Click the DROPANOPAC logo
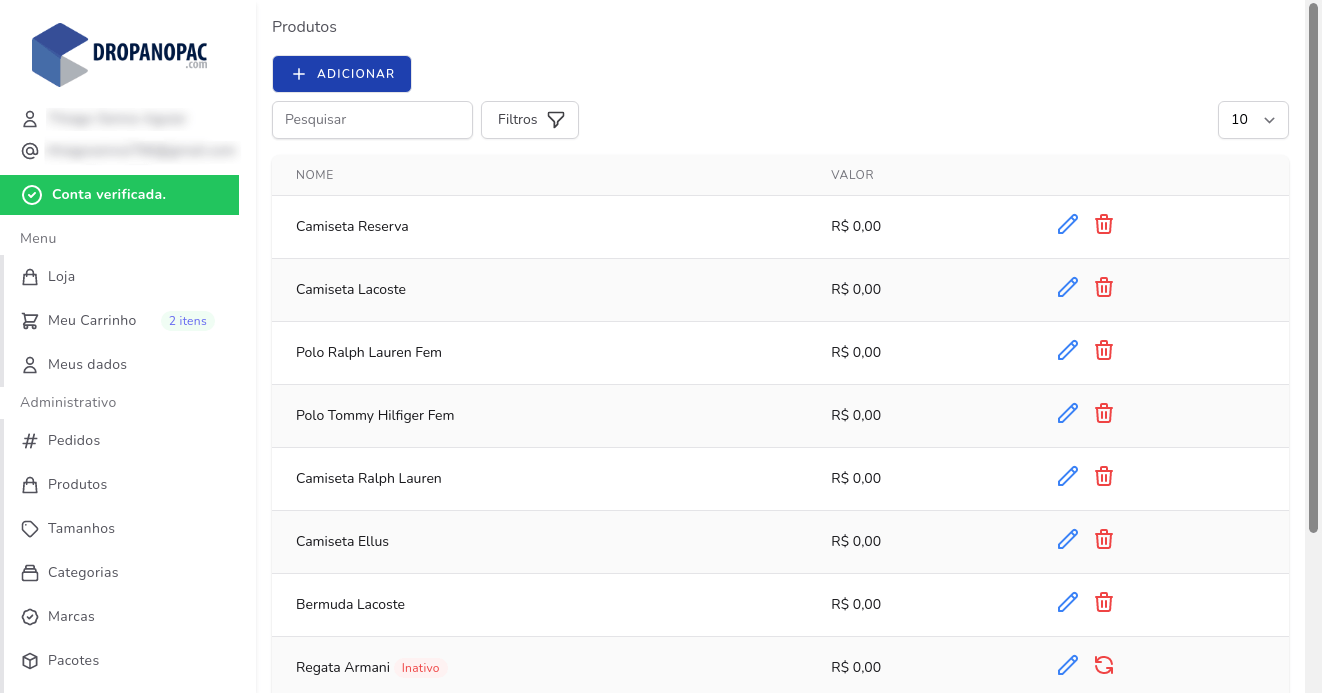 pyautogui.click(x=120, y=54)
